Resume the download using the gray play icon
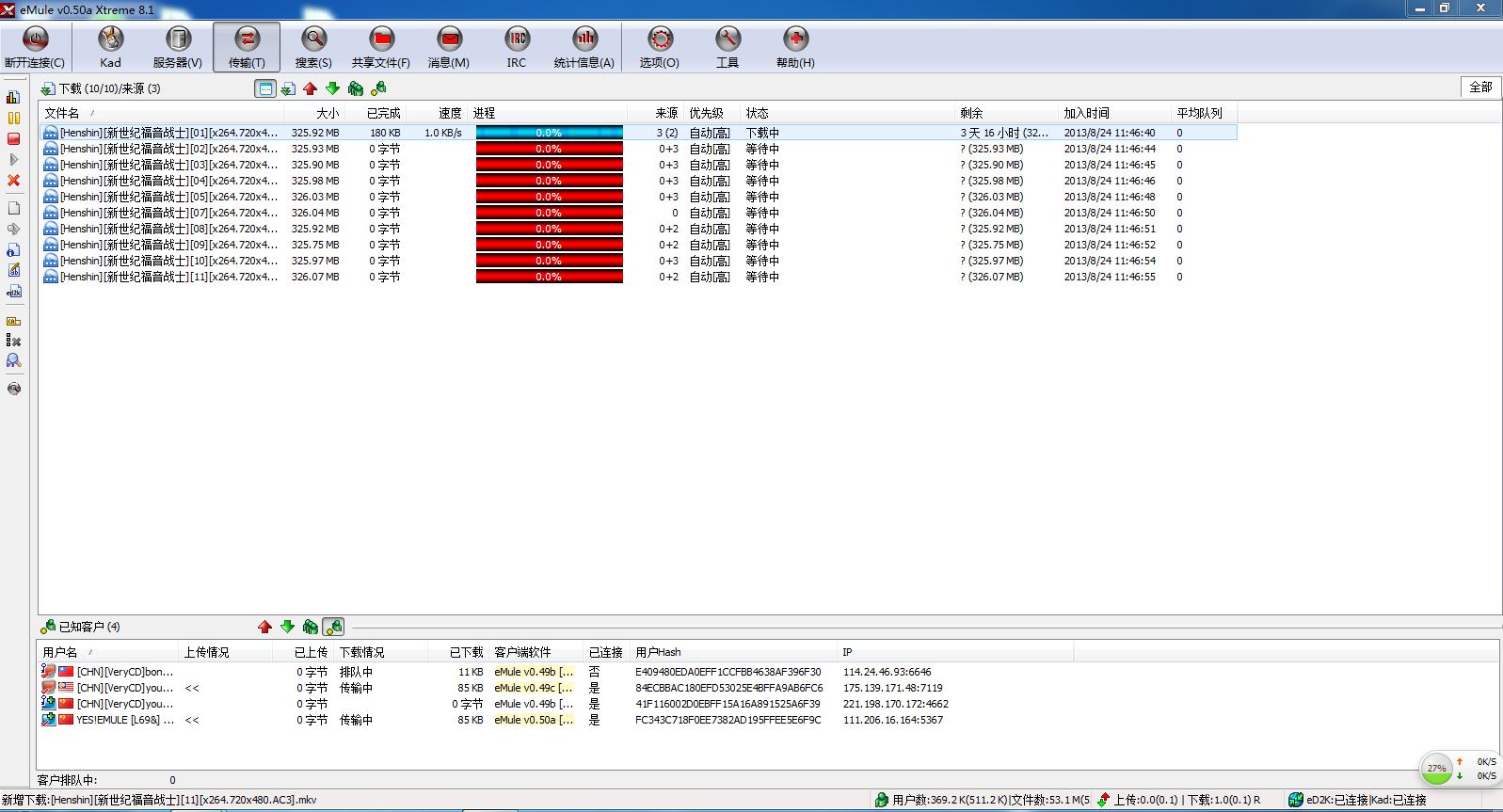The image size is (1503, 812). click(13, 159)
